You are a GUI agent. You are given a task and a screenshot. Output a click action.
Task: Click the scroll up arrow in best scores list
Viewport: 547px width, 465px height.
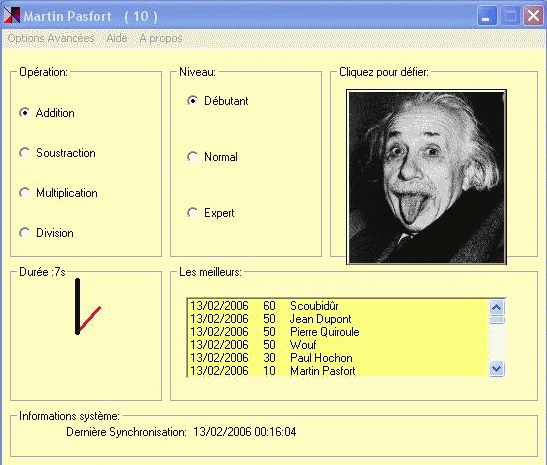point(496,307)
